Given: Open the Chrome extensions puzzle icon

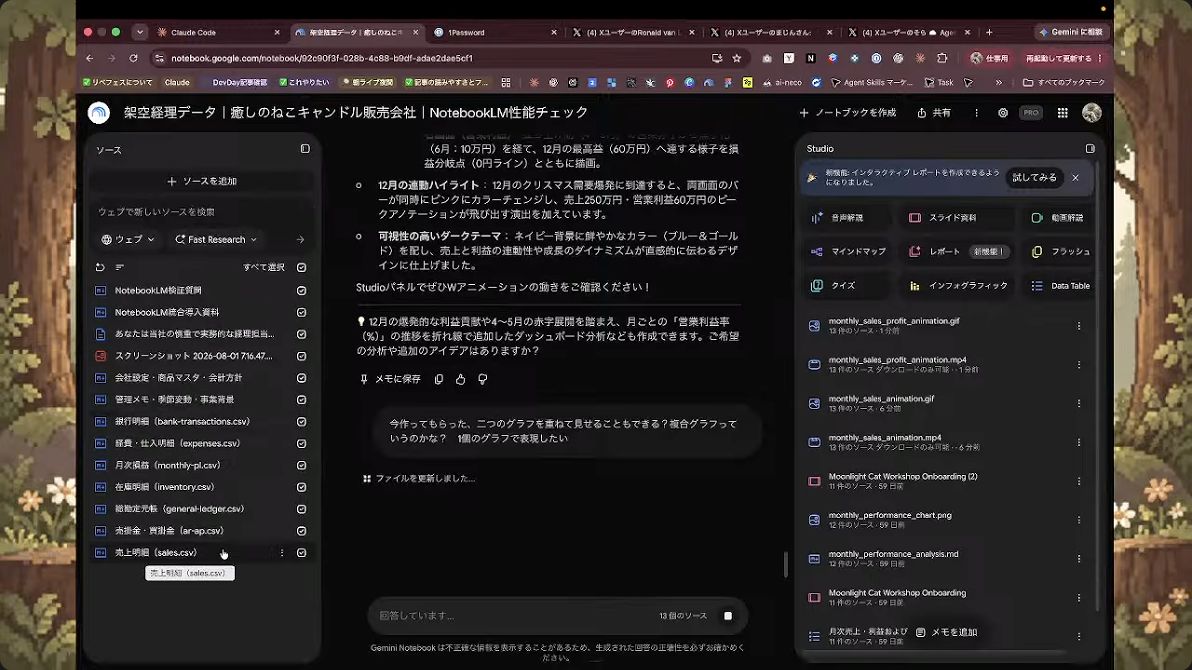Looking at the screenshot, I should [x=942, y=58].
